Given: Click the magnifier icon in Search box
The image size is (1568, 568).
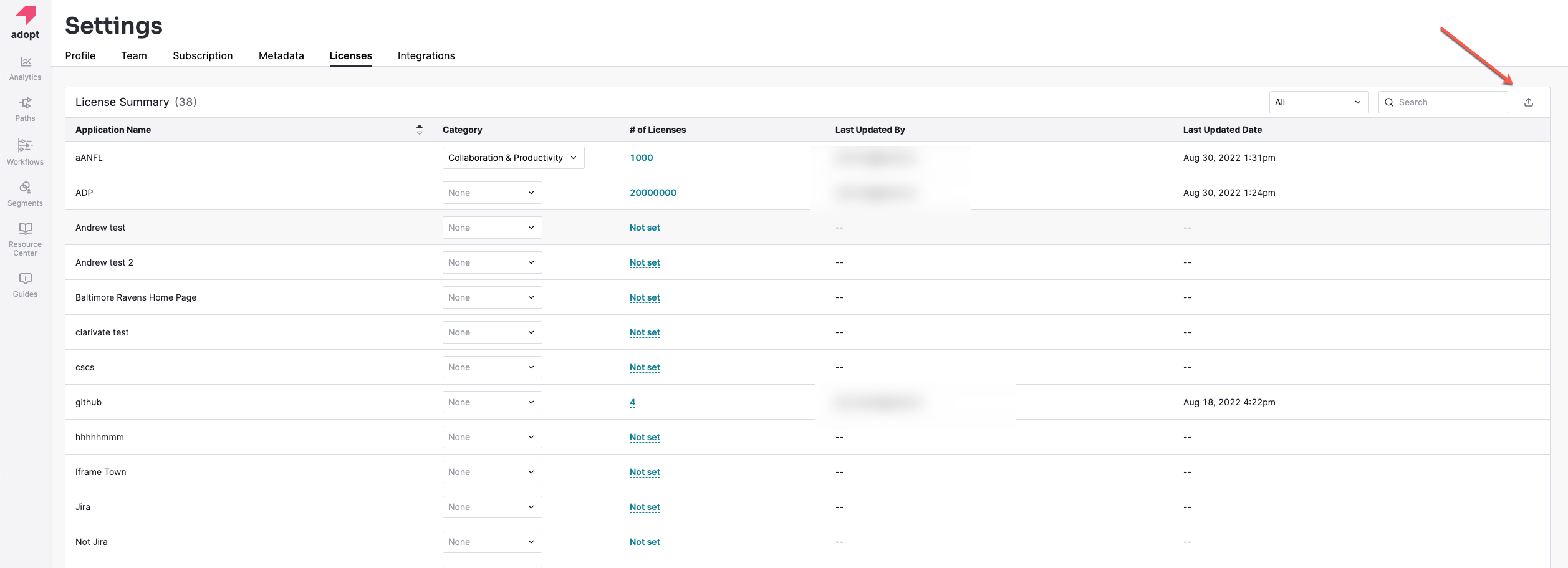Looking at the screenshot, I should tap(1389, 102).
